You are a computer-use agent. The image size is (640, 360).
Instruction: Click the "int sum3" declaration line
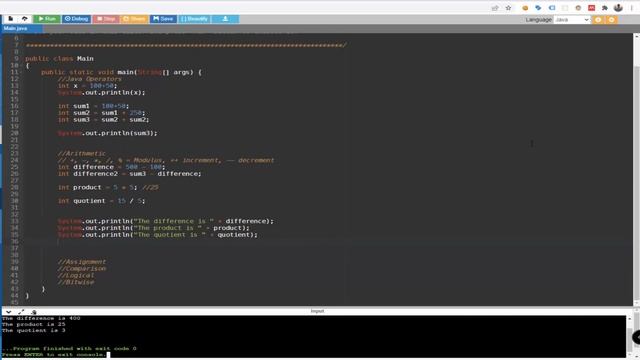(103, 120)
